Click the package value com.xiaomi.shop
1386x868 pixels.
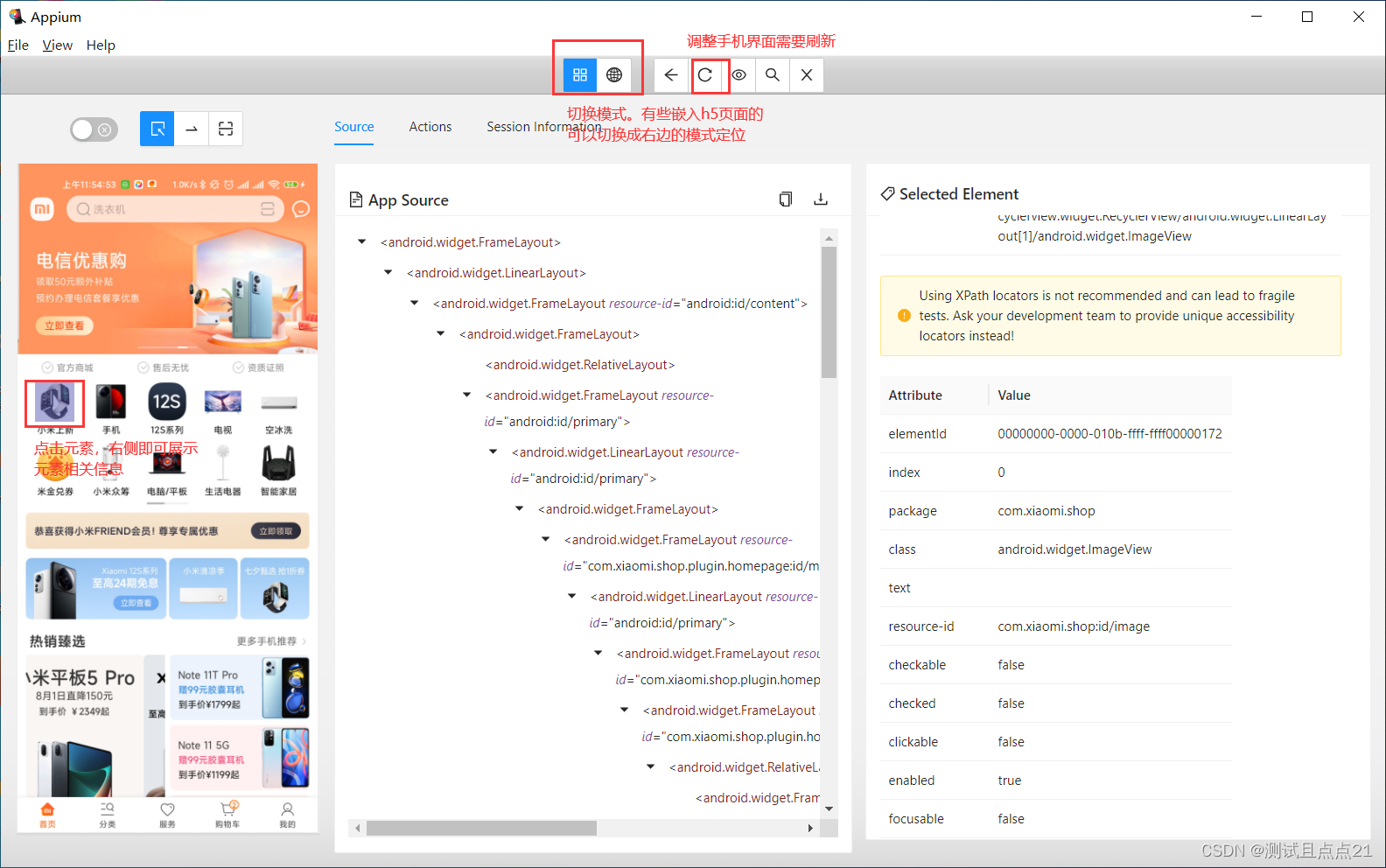[x=1046, y=511]
